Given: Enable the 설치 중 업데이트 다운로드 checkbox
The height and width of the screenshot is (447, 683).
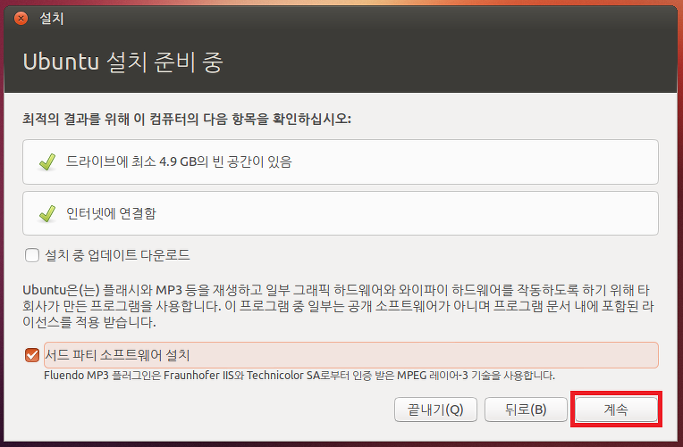Looking at the screenshot, I should [x=32, y=255].
